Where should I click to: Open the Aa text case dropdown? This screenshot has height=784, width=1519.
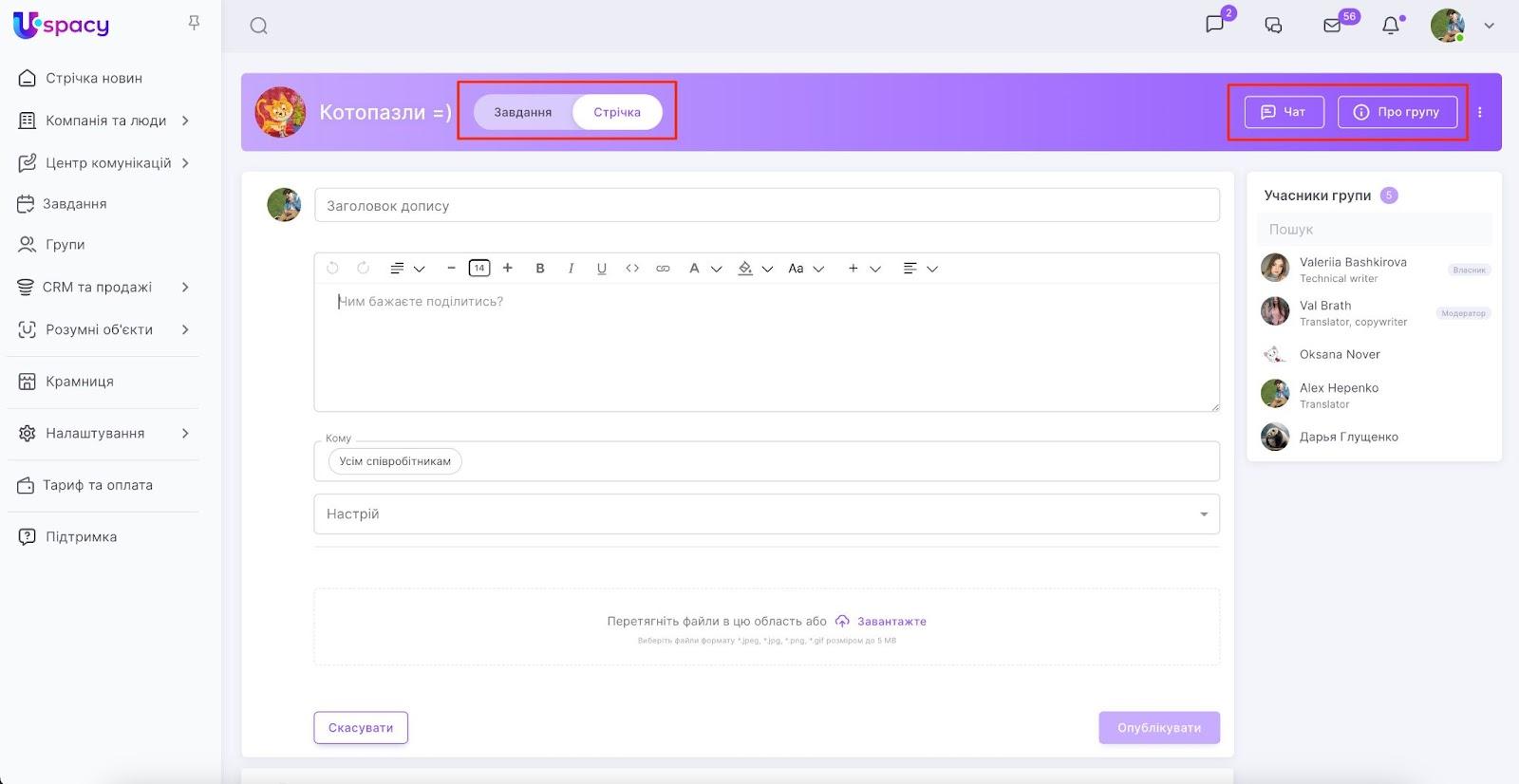point(806,269)
